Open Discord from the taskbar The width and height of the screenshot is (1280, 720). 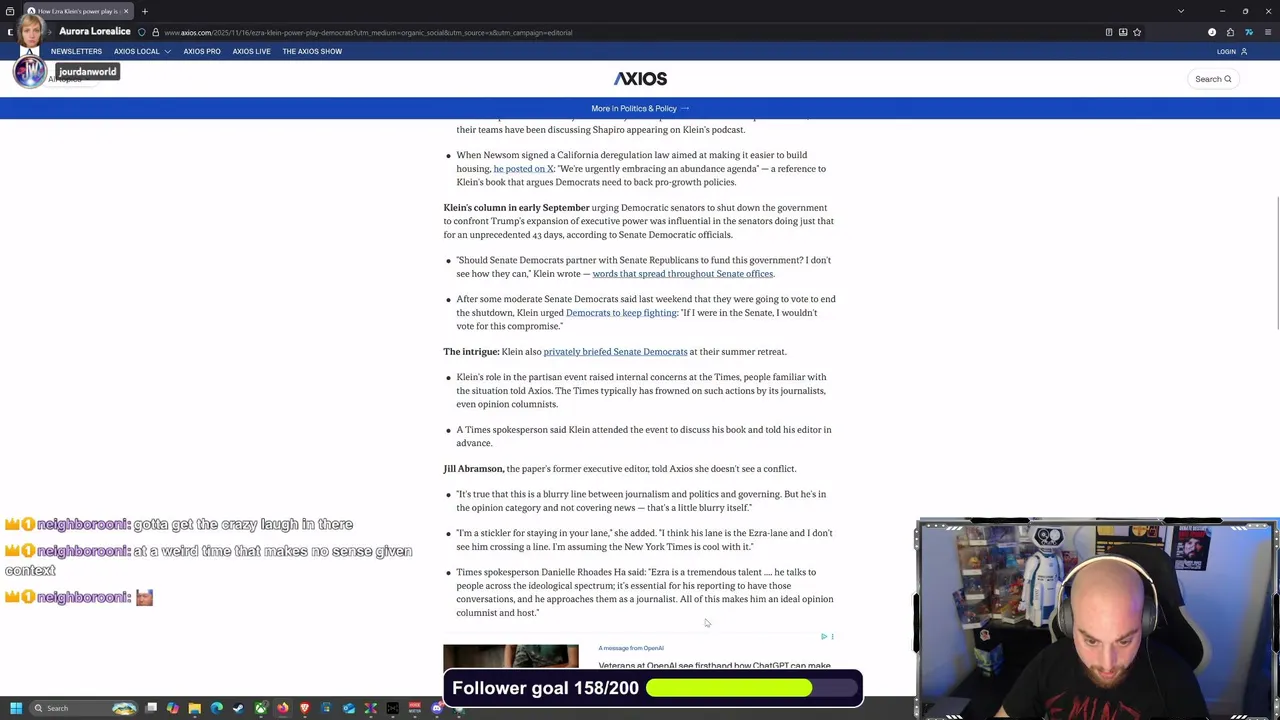click(x=437, y=708)
